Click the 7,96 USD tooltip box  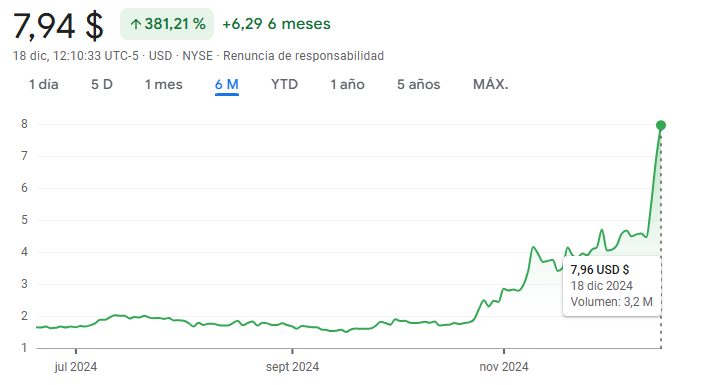tap(612, 286)
